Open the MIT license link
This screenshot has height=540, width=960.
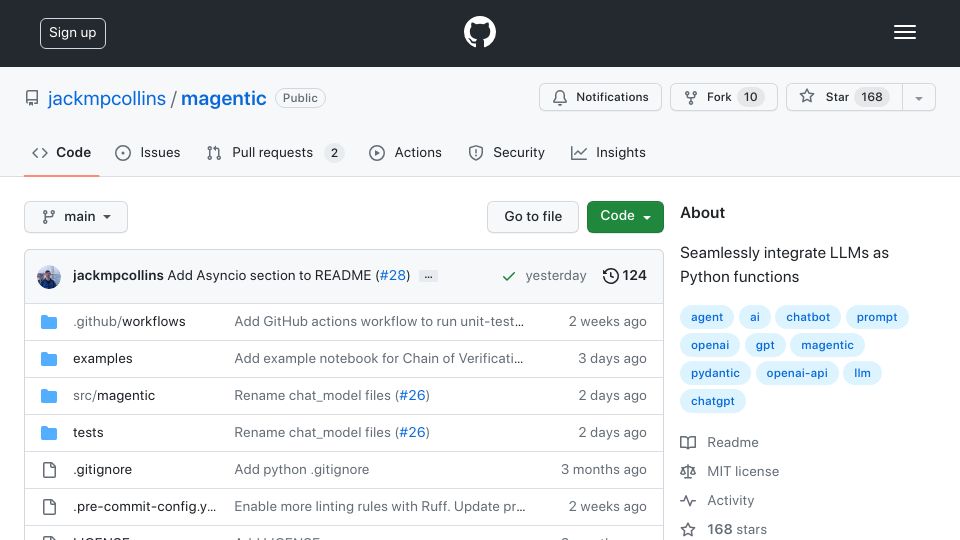[730, 471]
